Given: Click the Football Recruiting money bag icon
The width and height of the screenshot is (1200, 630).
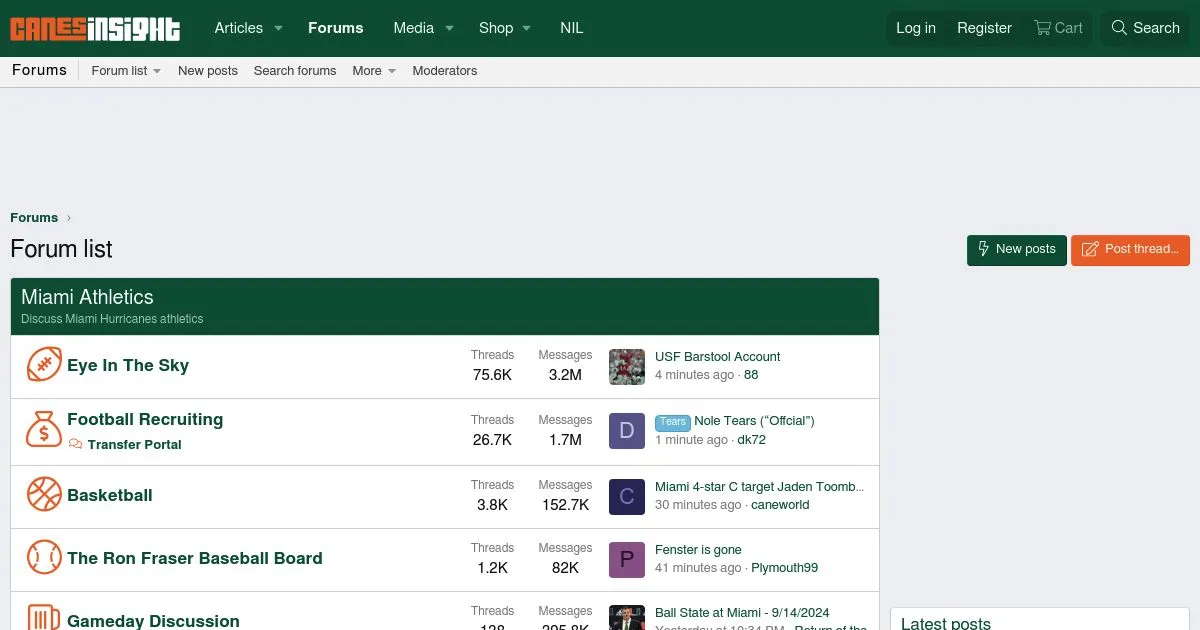Looking at the screenshot, I should point(44,430).
